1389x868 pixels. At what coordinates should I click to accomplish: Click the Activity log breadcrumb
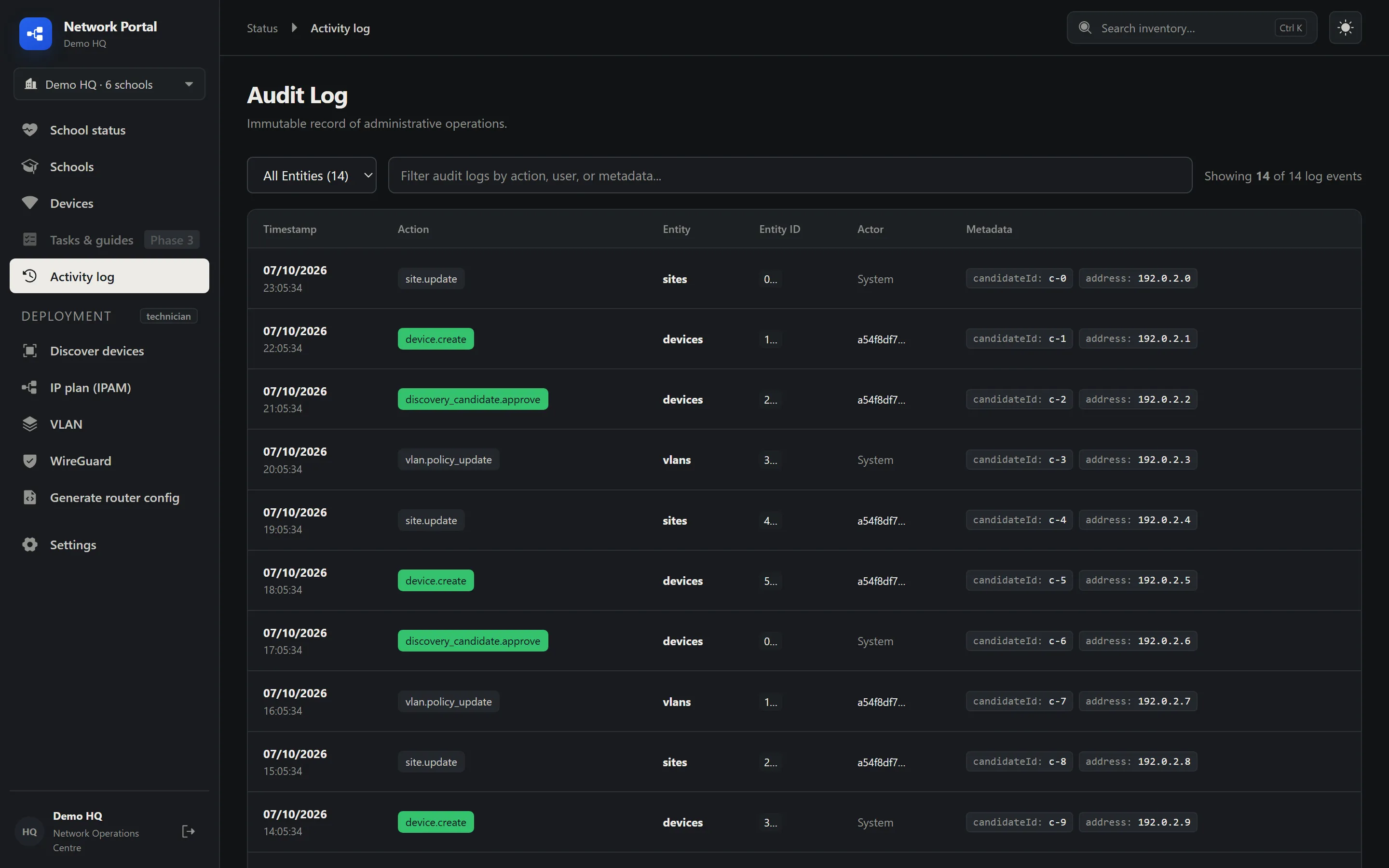pos(340,28)
